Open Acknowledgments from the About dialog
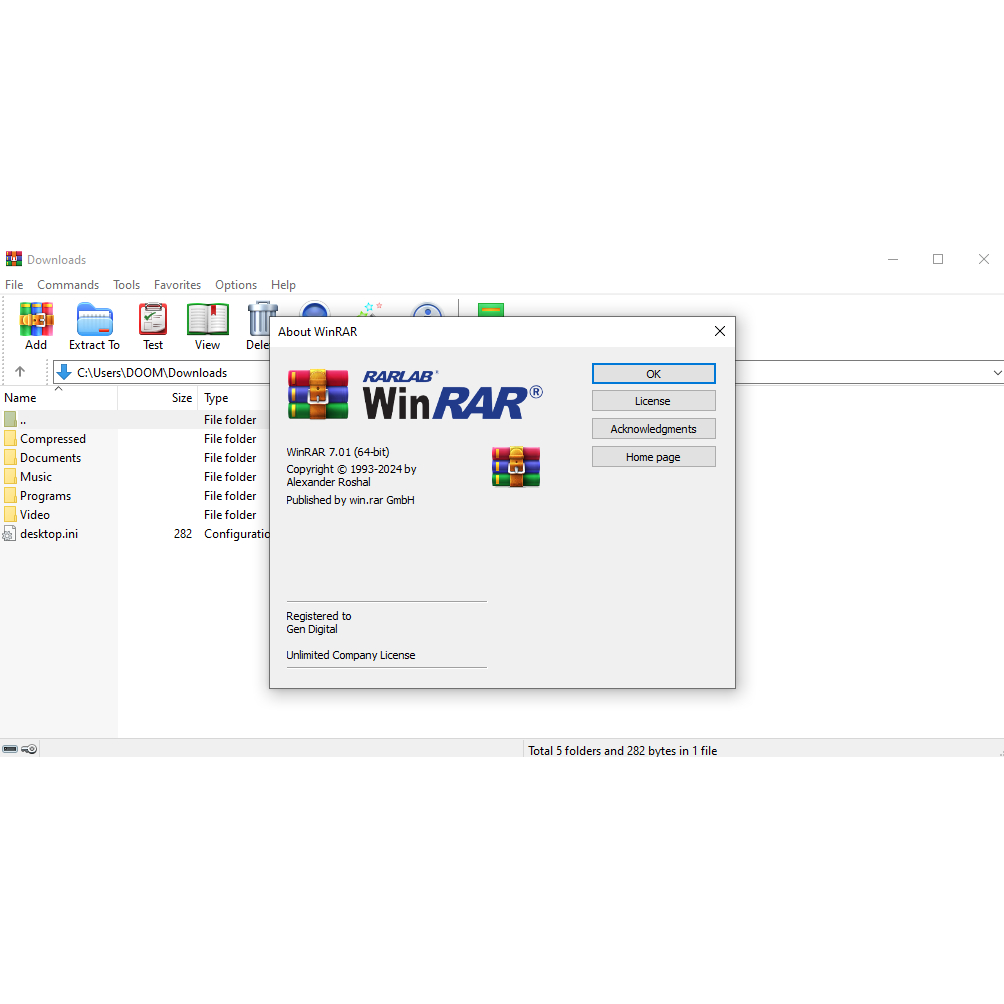1004x1004 pixels. pos(653,429)
